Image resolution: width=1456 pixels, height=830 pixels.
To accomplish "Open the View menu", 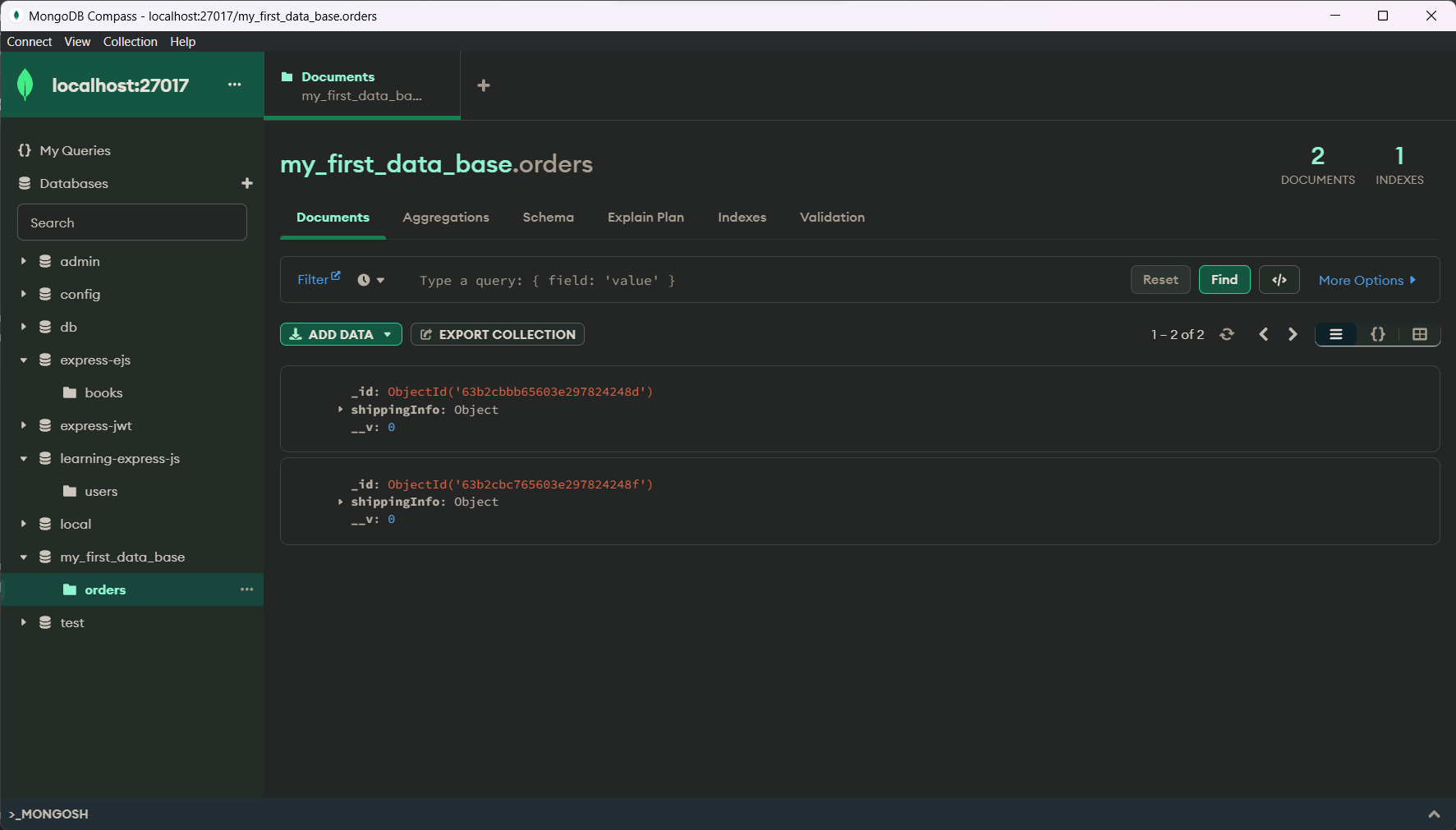I will 77,42.
